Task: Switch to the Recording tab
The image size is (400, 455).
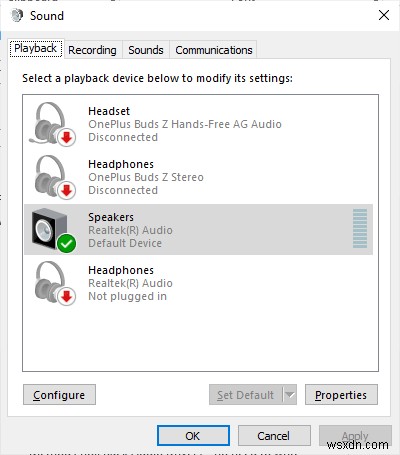Action: (x=92, y=50)
